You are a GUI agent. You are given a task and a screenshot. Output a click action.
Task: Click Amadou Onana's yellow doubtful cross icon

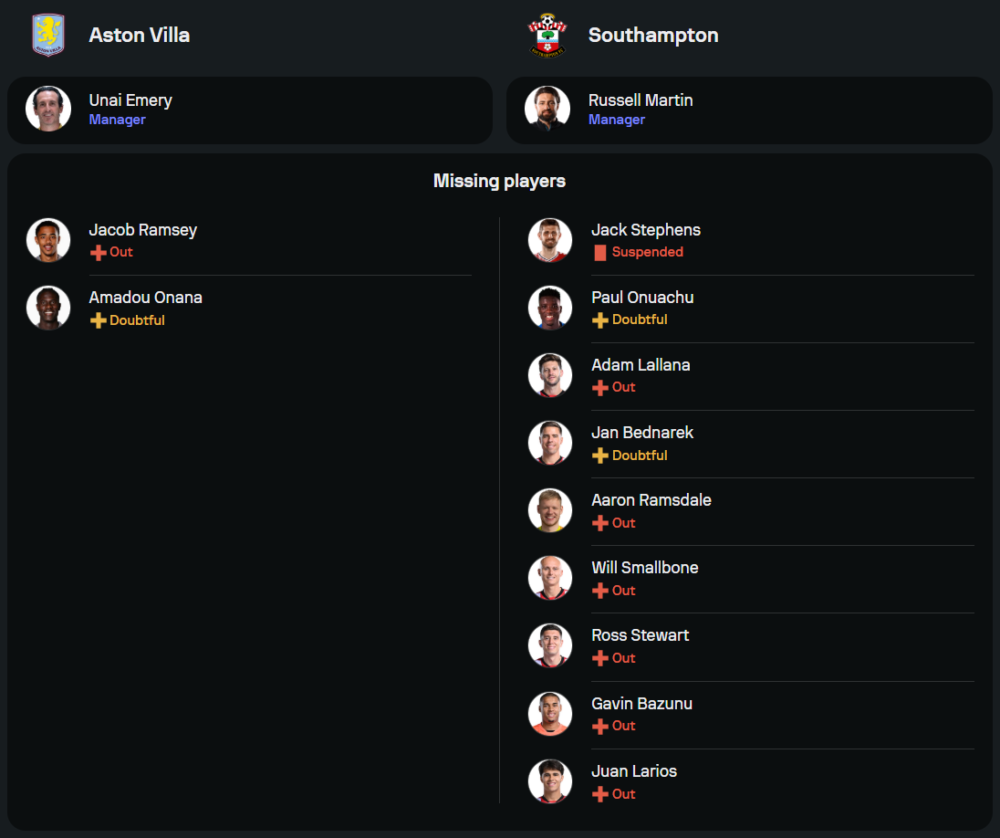pos(98,321)
